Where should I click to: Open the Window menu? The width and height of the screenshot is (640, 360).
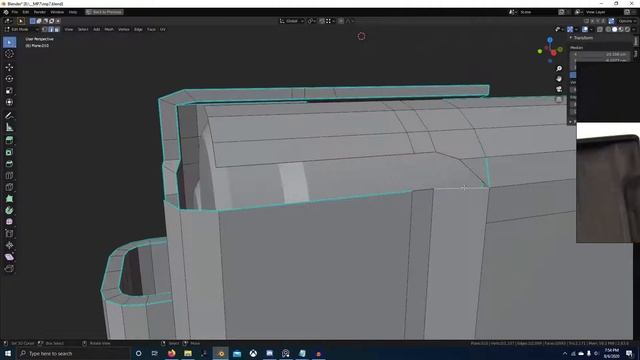click(57, 12)
